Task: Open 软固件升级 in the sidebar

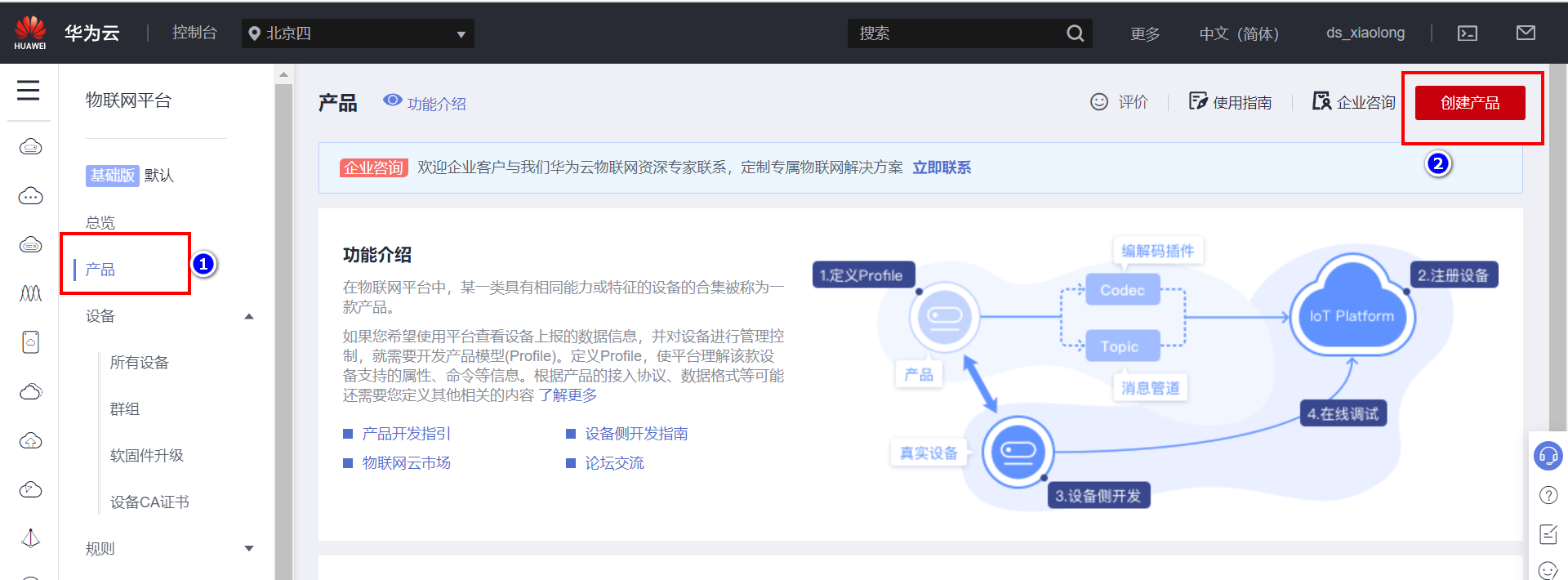Action: (x=147, y=456)
